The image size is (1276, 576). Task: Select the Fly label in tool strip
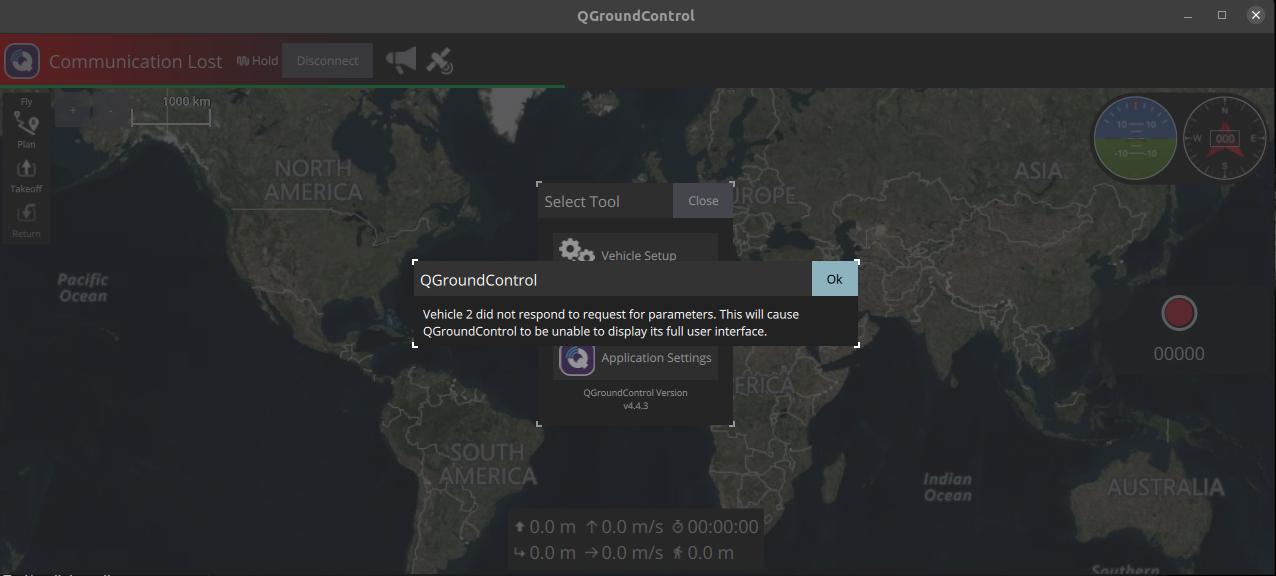coord(26,102)
